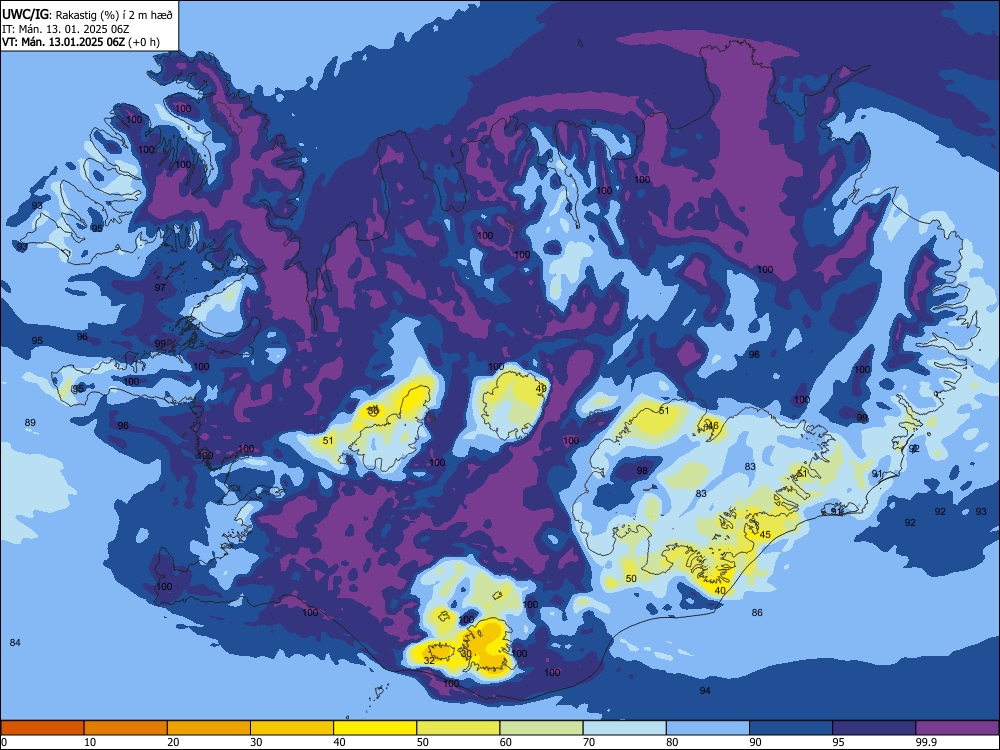Click the '84' humidity value over the sea
This screenshot has width=1000, height=750.
tap(15, 642)
